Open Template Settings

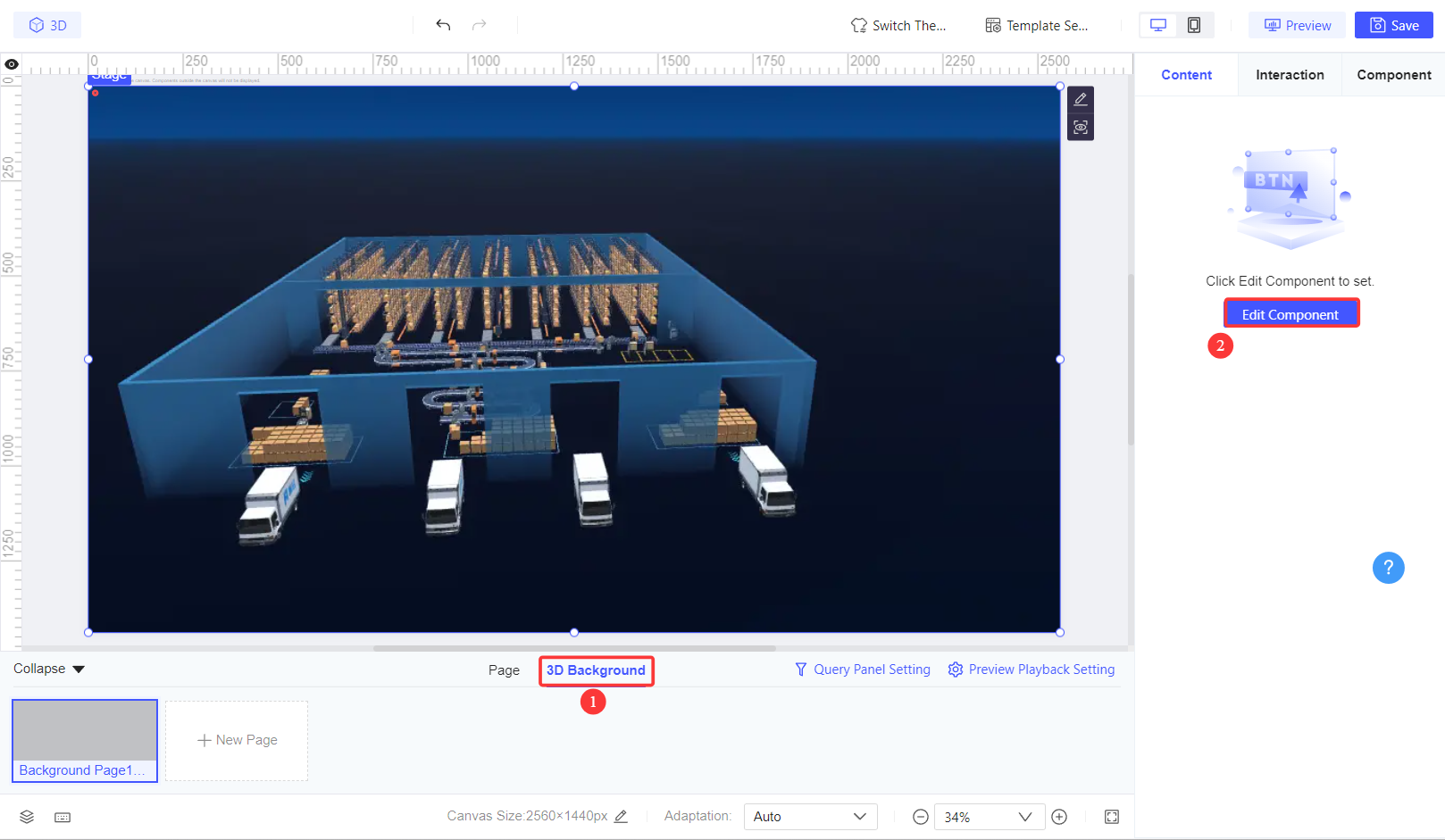coord(1037,25)
